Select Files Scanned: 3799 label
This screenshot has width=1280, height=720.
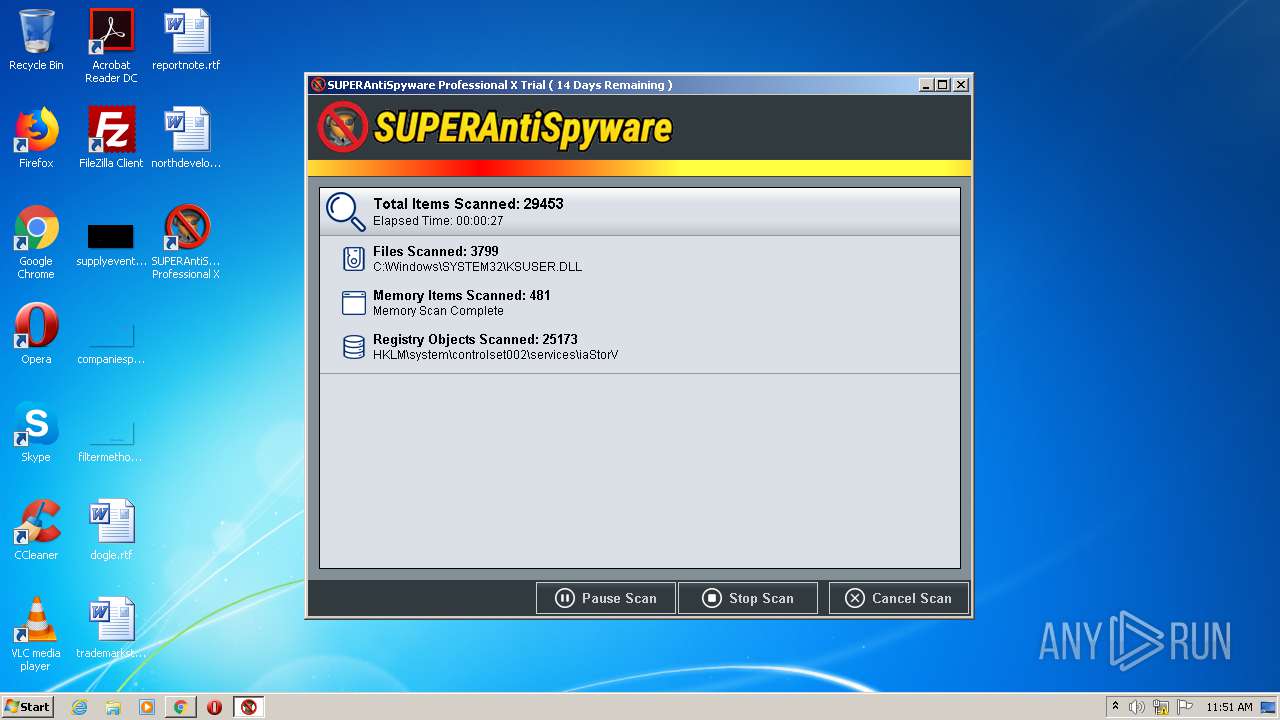pos(435,251)
